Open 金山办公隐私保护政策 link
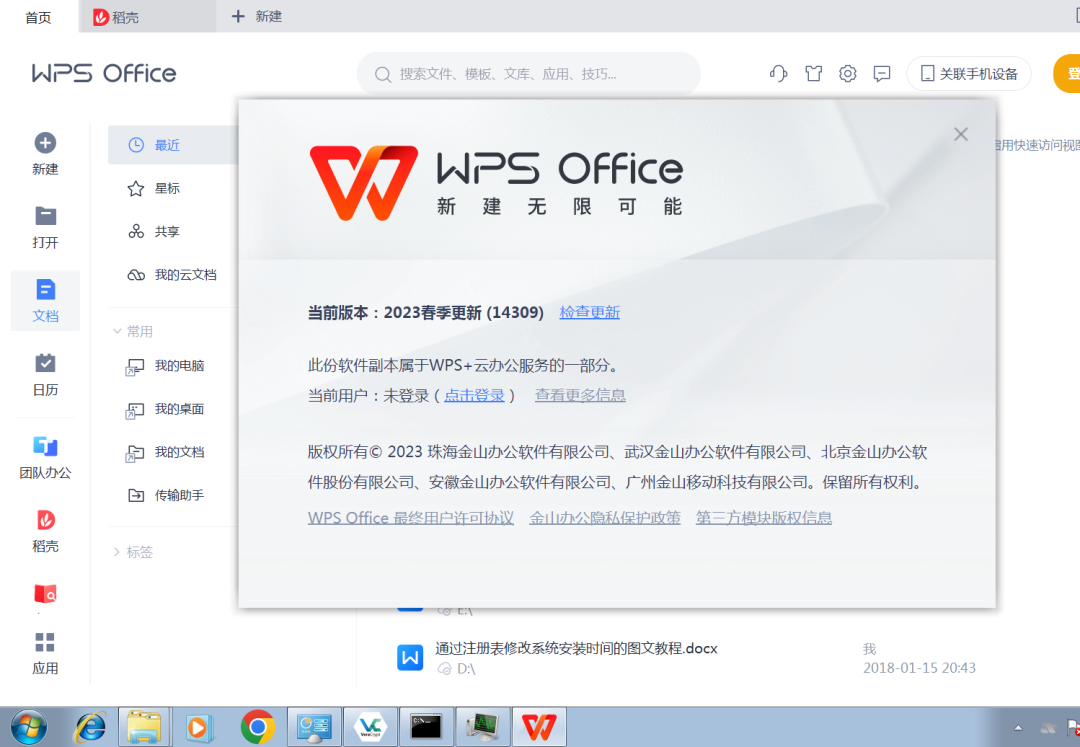Image resolution: width=1080 pixels, height=747 pixels. 605,518
